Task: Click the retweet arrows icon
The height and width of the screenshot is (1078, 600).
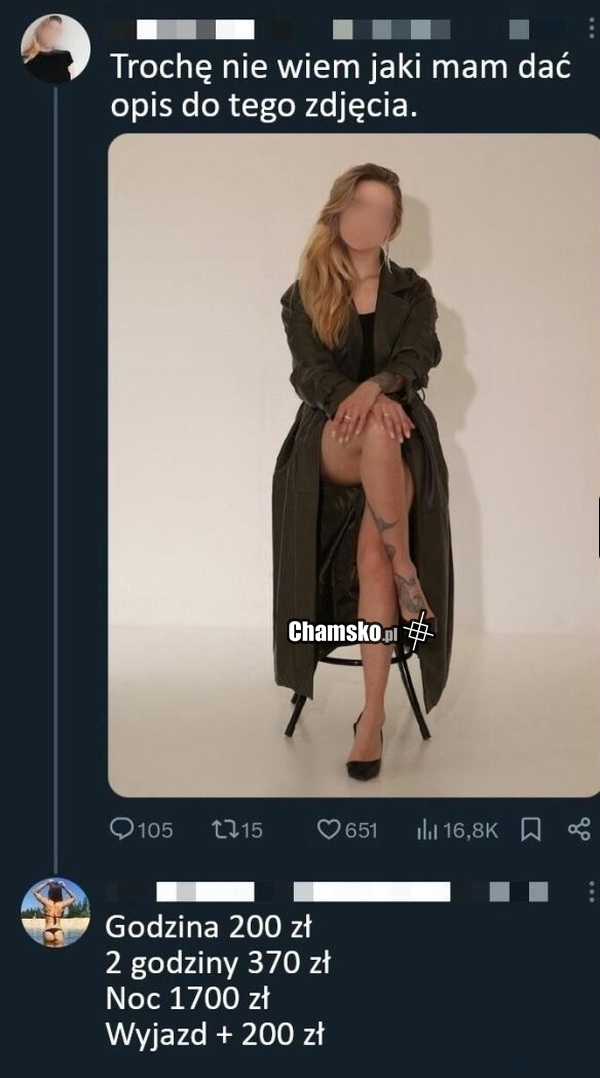Action: point(224,829)
